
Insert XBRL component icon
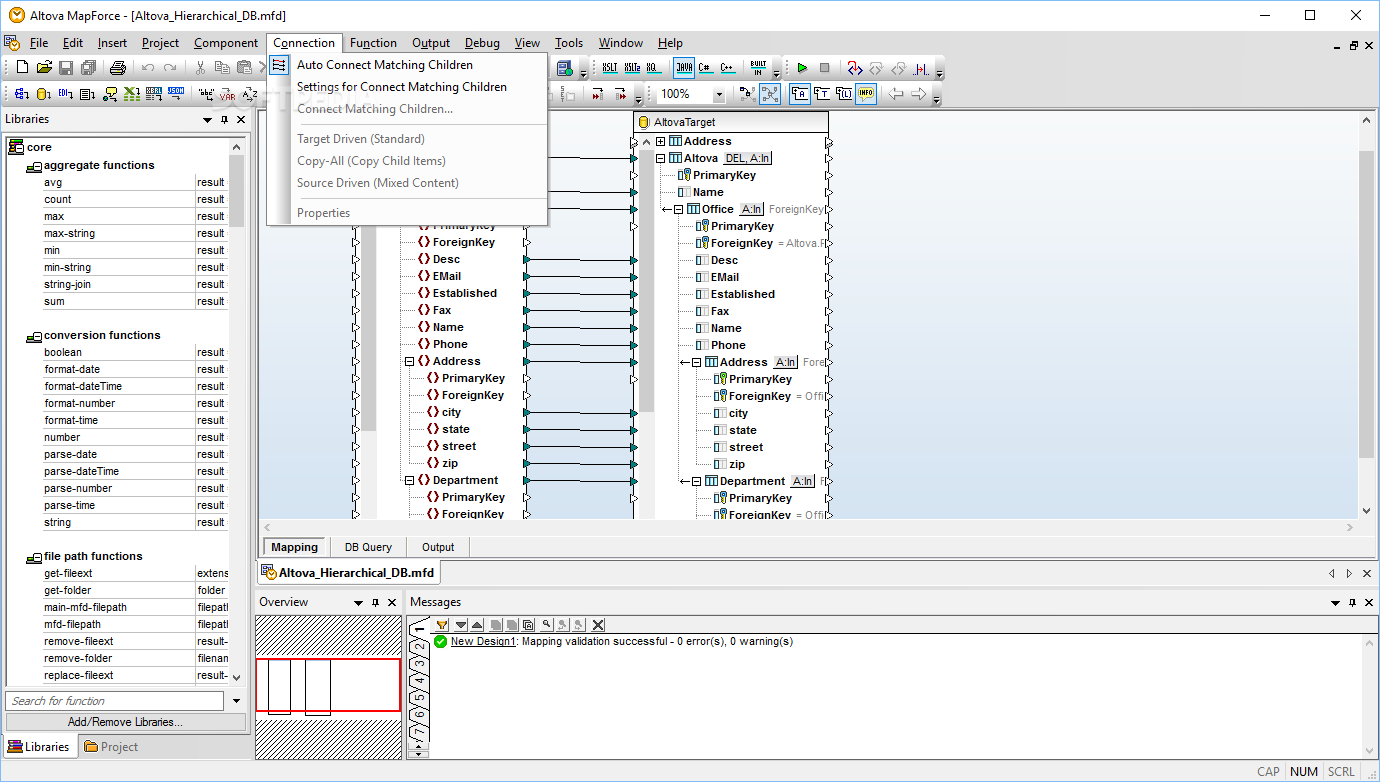154,93
